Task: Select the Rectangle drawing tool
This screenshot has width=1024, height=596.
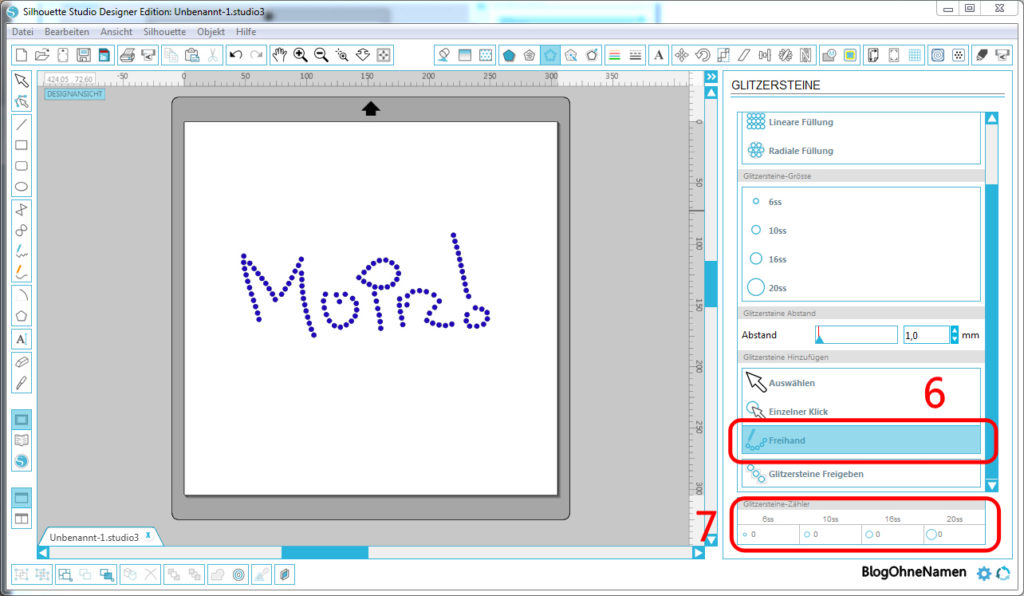Action: [21, 145]
